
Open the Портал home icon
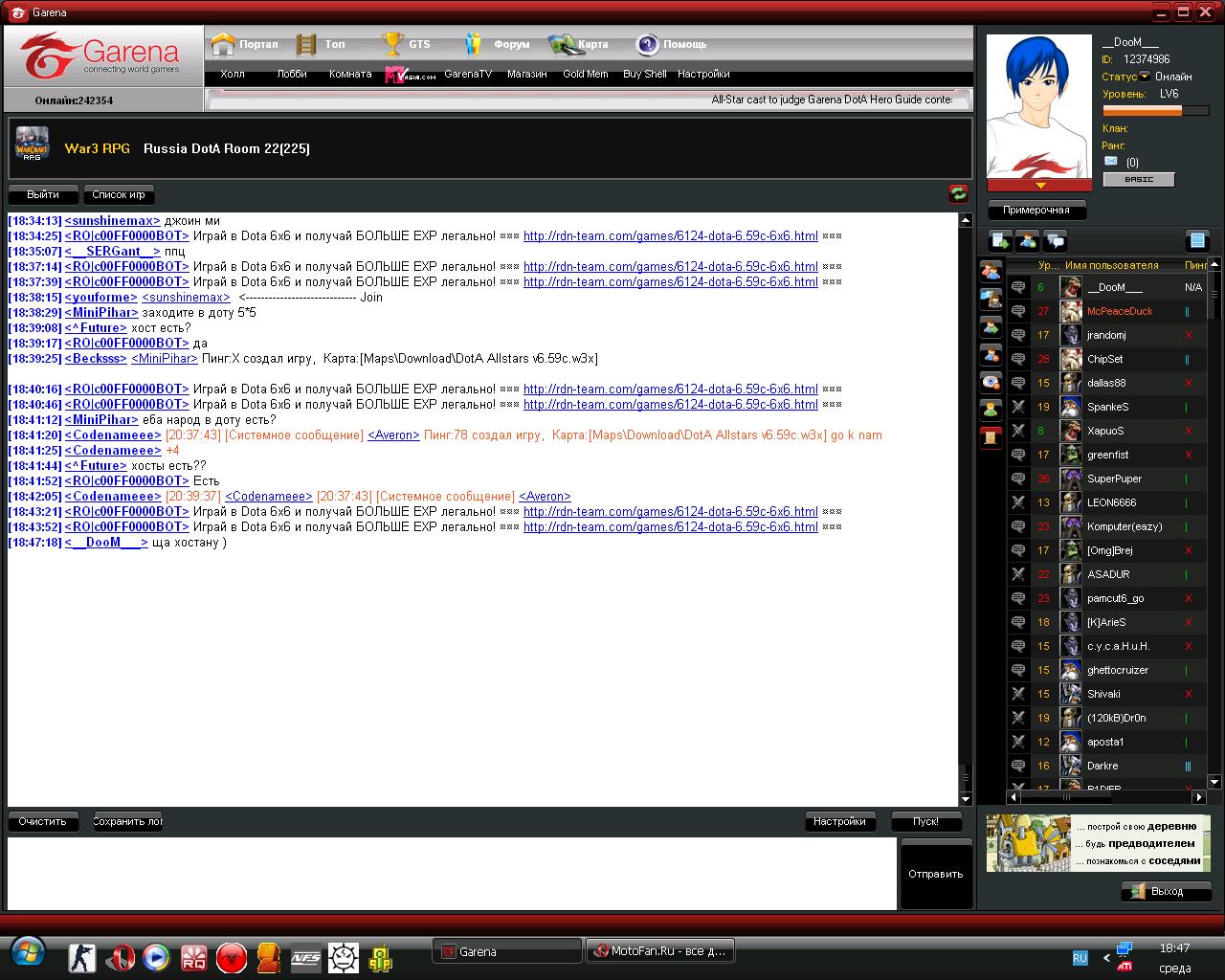tap(223, 44)
